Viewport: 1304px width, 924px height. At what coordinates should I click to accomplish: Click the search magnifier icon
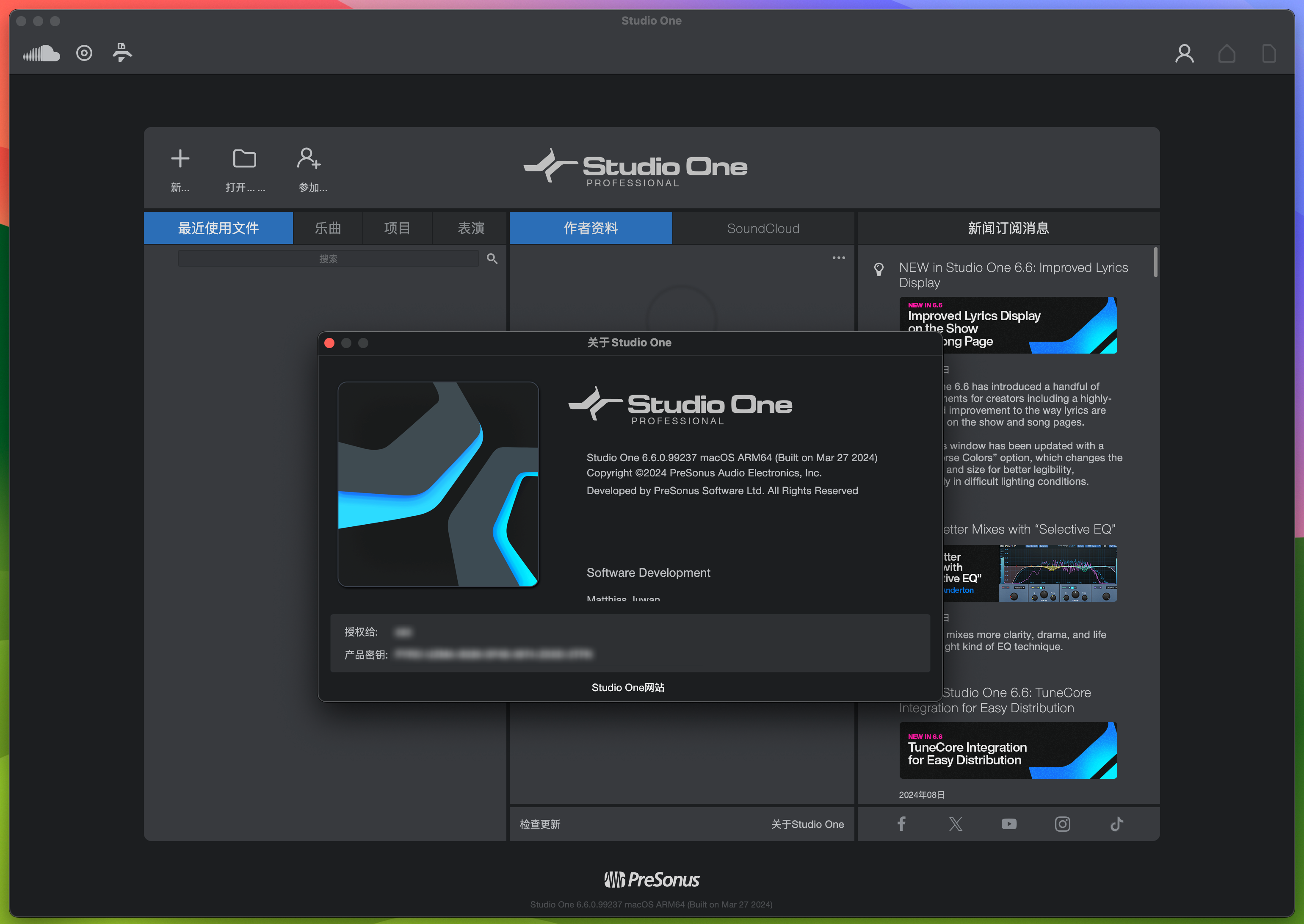492,259
